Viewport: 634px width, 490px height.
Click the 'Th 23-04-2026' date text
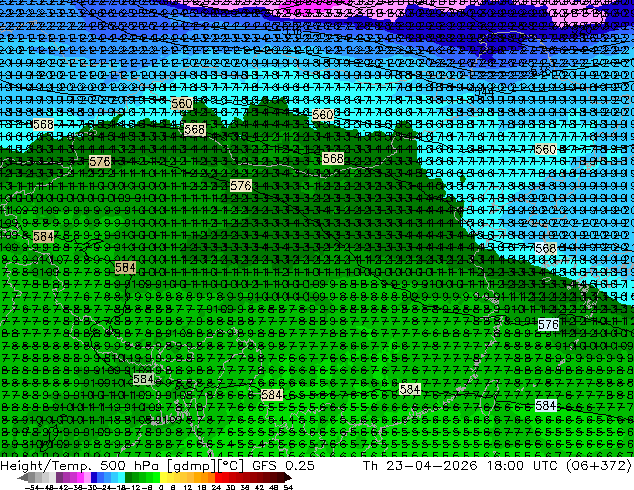420,465
